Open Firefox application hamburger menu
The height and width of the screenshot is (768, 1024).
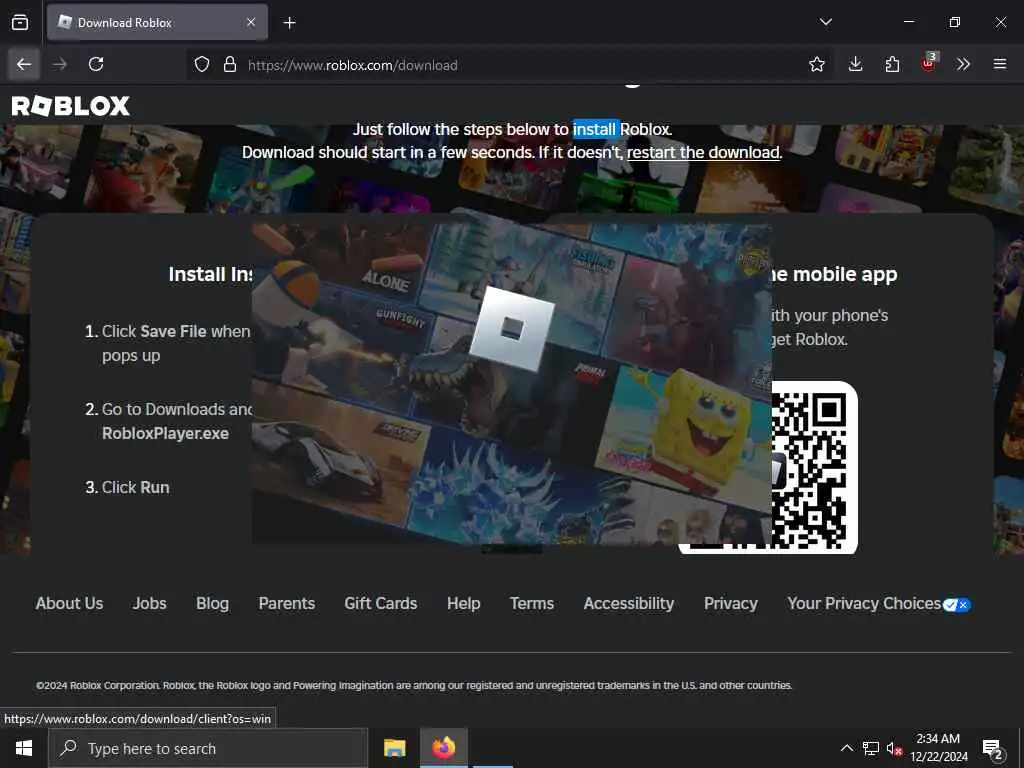[x=1000, y=64]
